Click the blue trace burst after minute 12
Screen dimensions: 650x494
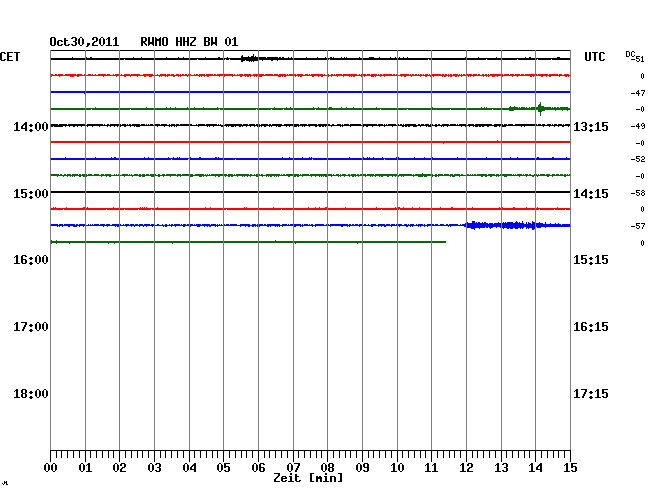pos(504,225)
